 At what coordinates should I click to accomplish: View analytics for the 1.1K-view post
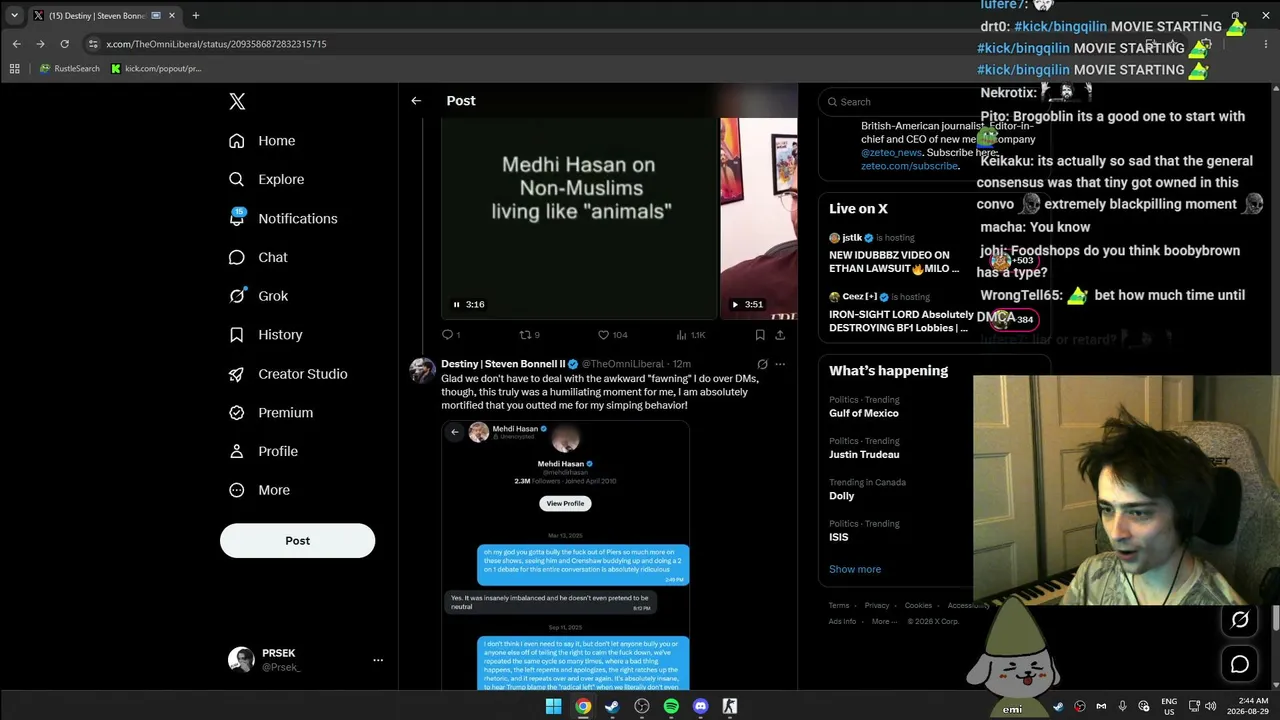691,335
